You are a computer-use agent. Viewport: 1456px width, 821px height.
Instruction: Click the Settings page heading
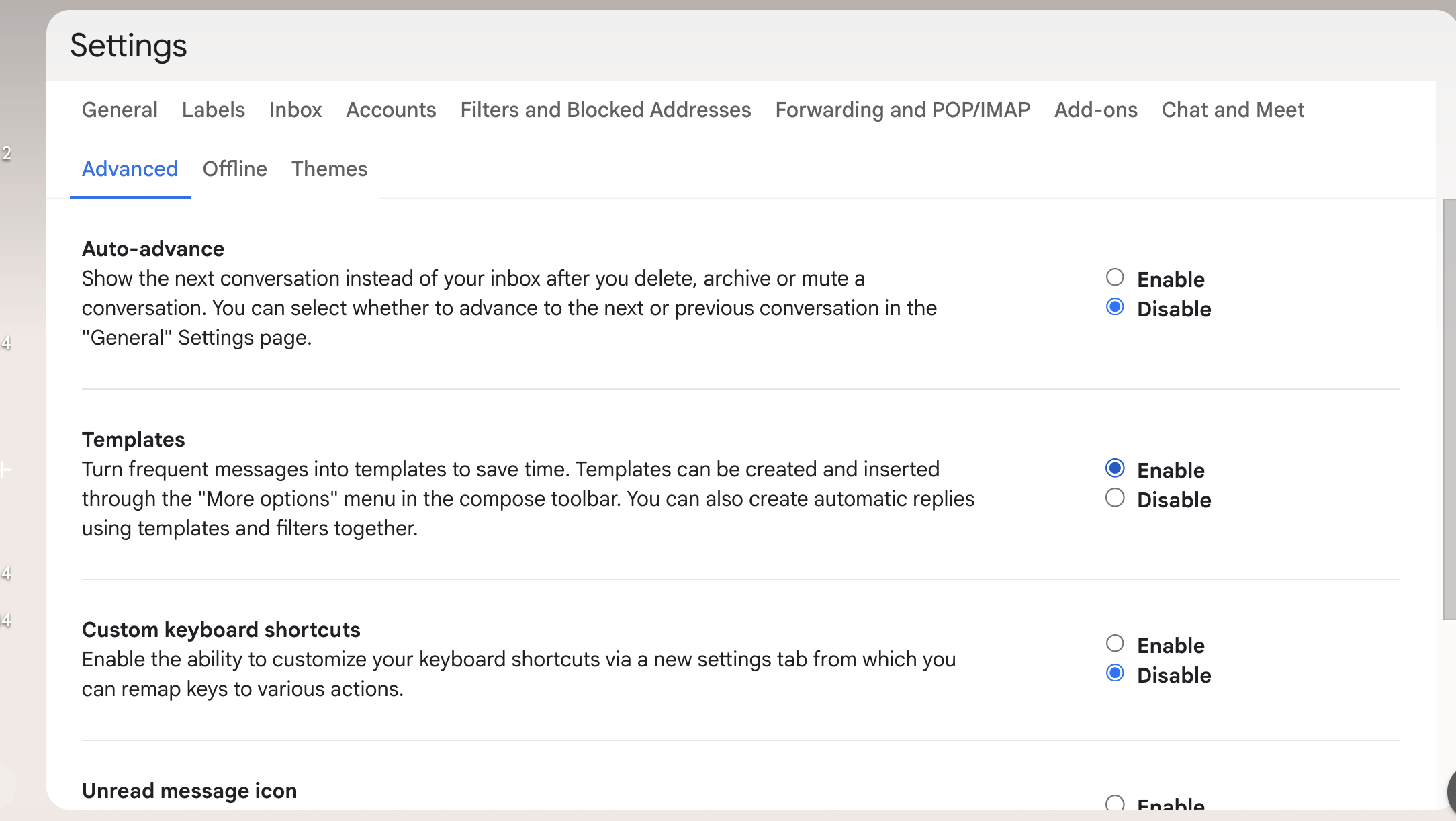click(x=128, y=46)
